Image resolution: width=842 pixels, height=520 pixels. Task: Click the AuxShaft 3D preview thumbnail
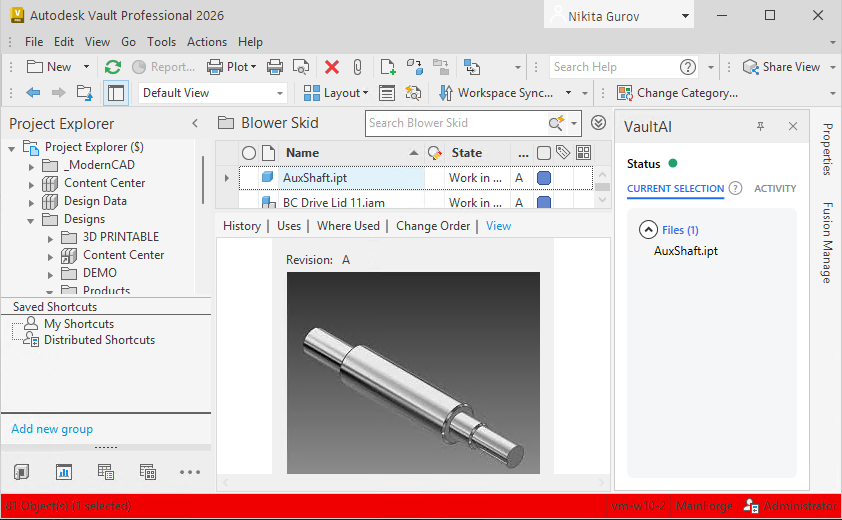tap(413, 373)
